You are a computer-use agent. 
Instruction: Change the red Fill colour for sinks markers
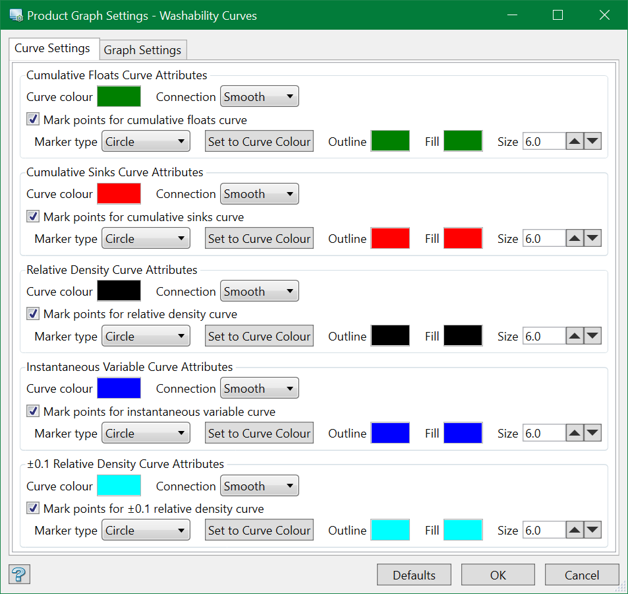(x=463, y=238)
